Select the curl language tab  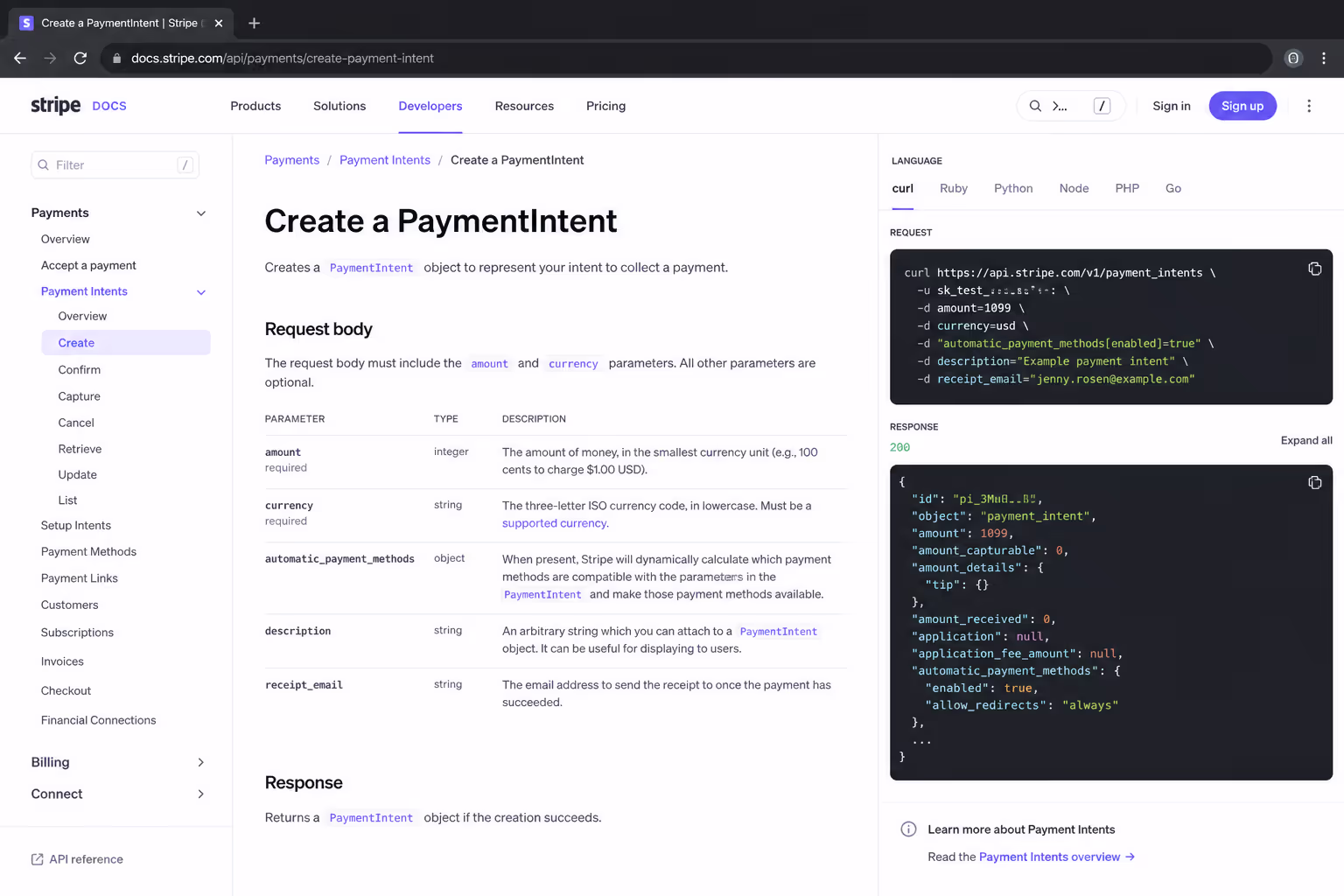(903, 188)
